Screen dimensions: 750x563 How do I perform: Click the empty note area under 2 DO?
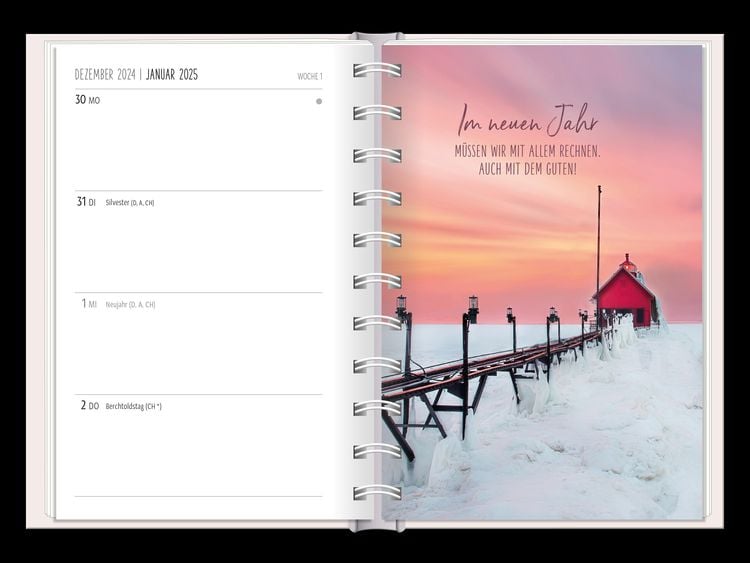tap(198, 455)
